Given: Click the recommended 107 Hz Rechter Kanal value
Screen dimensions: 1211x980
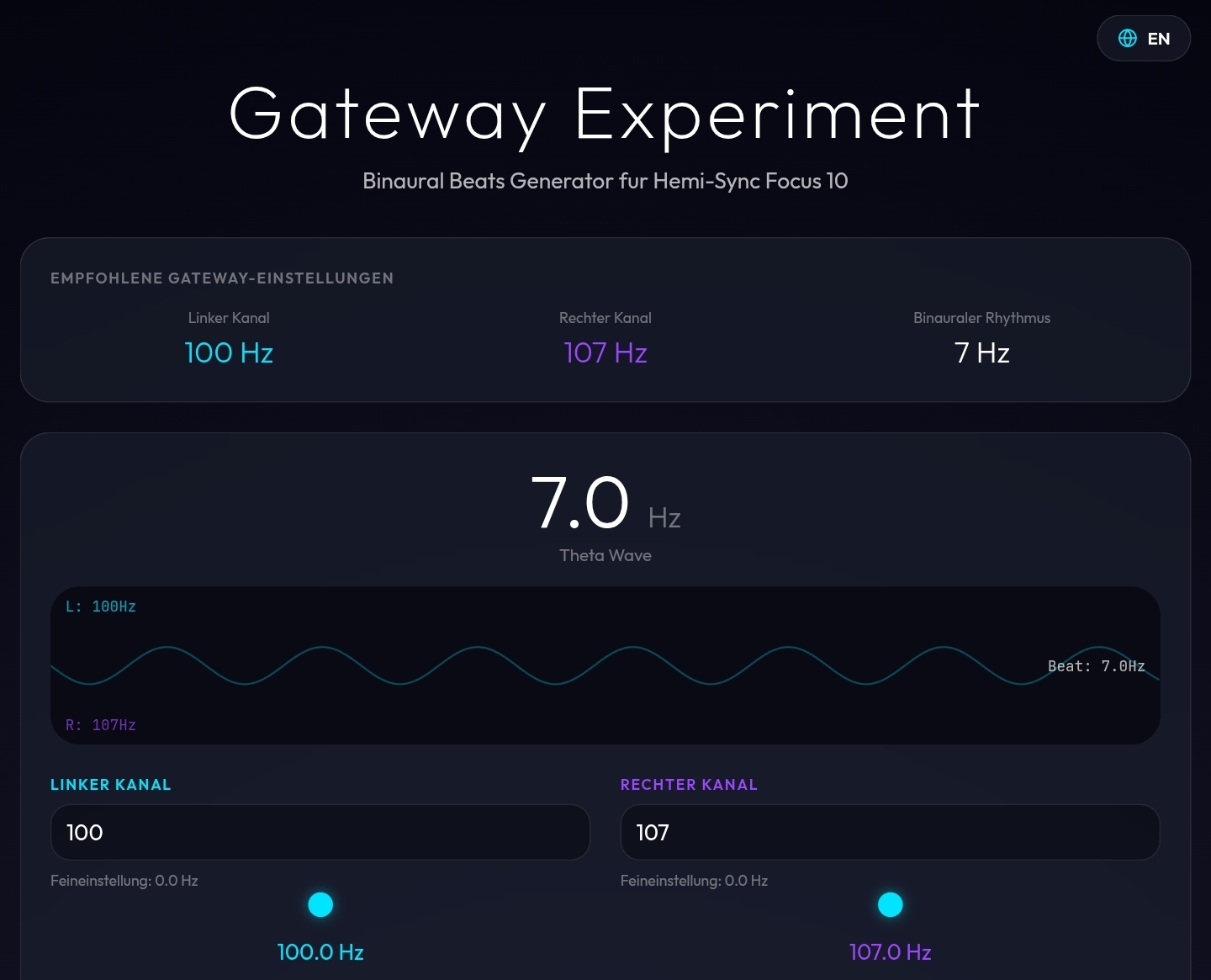Looking at the screenshot, I should (x=605, y=353).
